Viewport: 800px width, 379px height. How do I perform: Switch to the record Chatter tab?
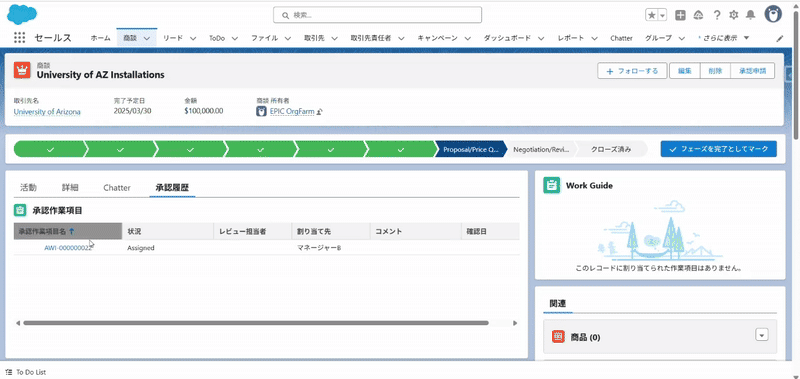[117, 188]
